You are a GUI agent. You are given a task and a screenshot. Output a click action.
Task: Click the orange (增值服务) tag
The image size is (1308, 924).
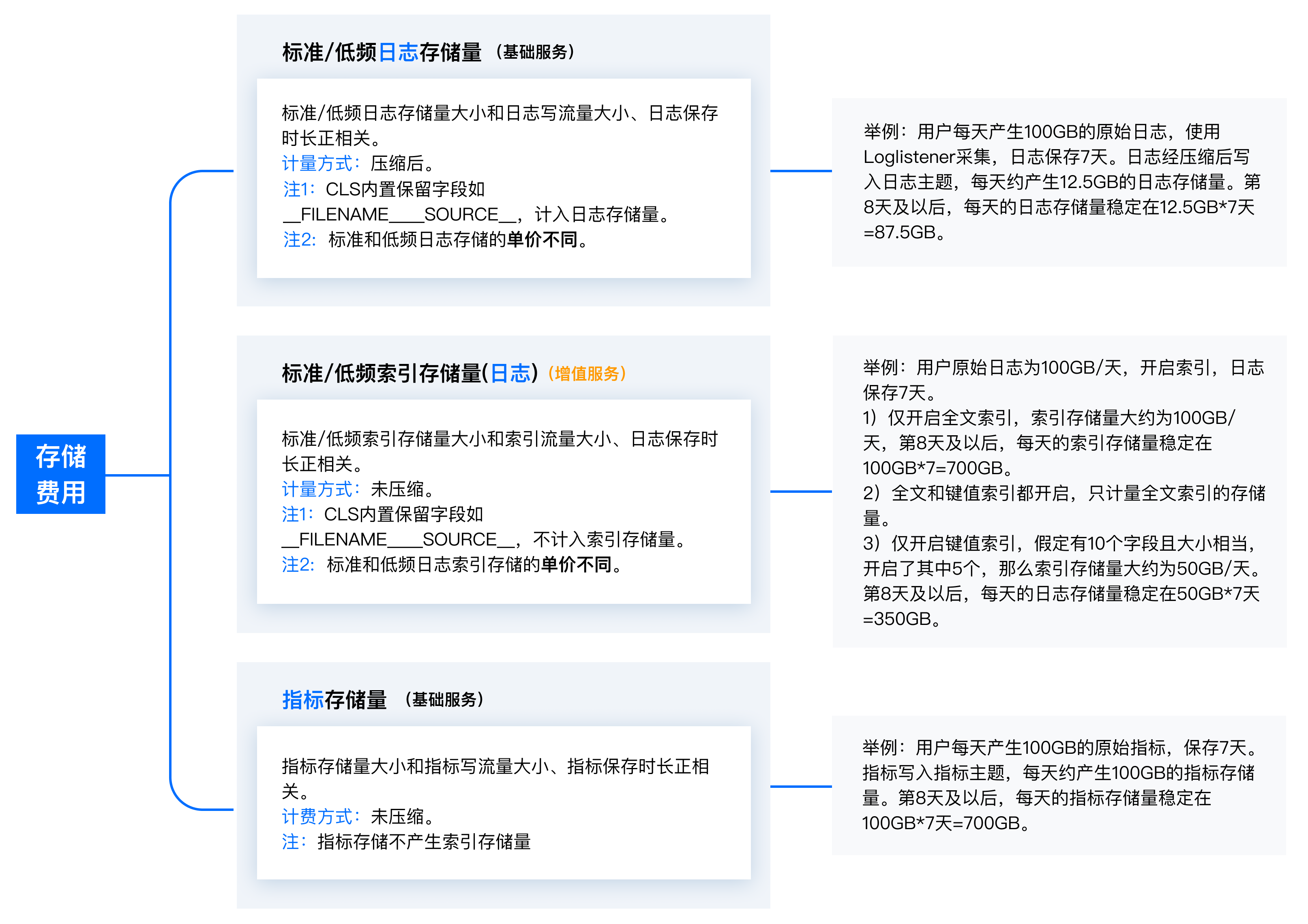point(587,374)
